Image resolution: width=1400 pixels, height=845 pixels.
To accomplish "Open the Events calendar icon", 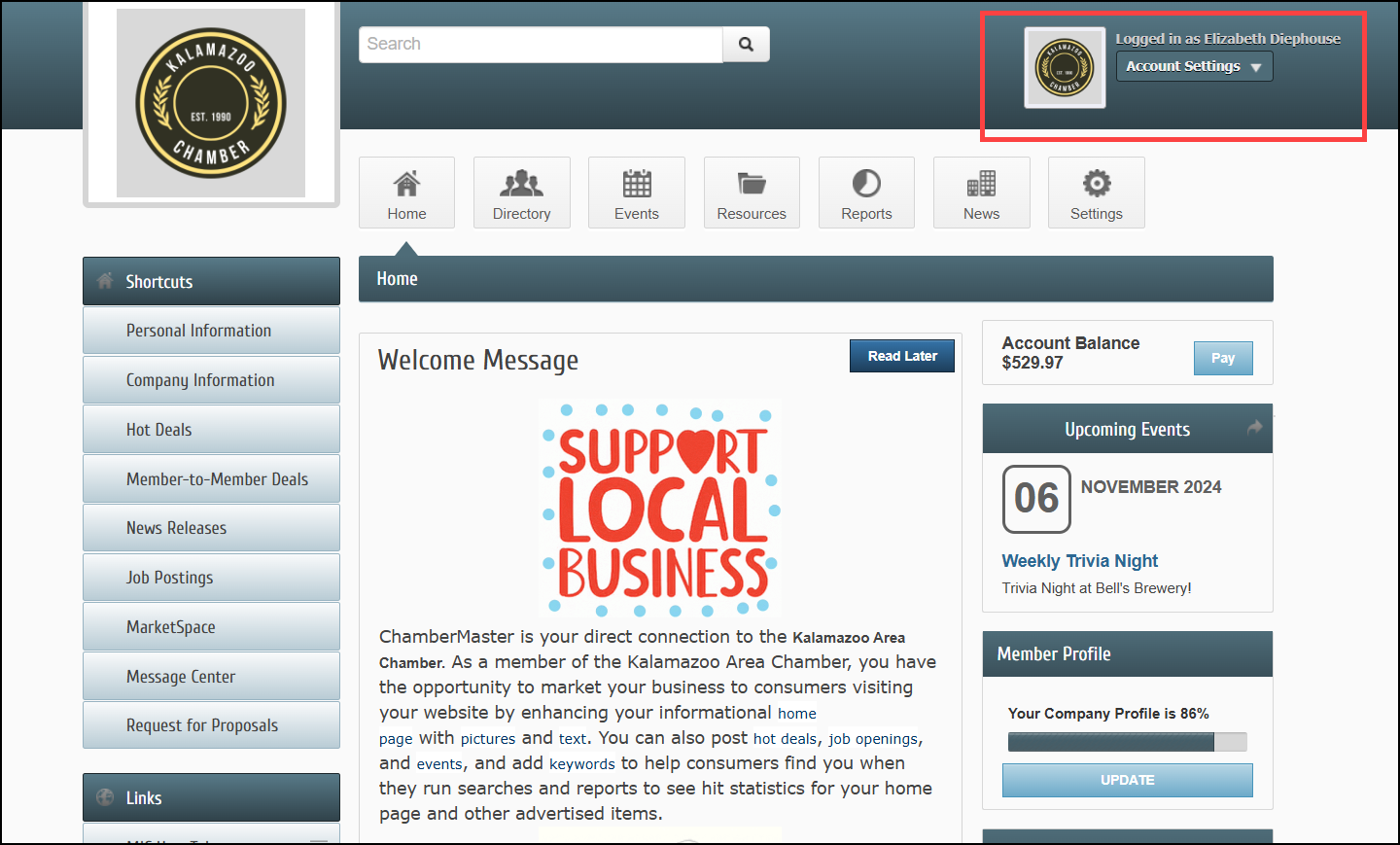I will [x=637, y=193].
